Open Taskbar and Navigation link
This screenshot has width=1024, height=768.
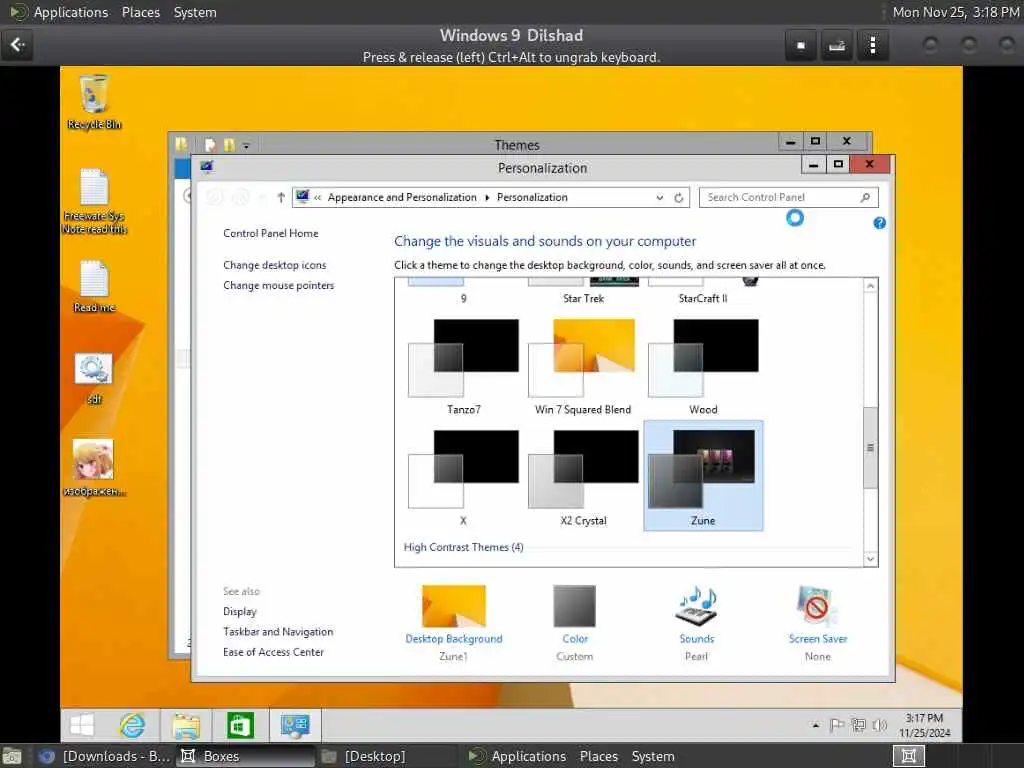pos(278,632)
